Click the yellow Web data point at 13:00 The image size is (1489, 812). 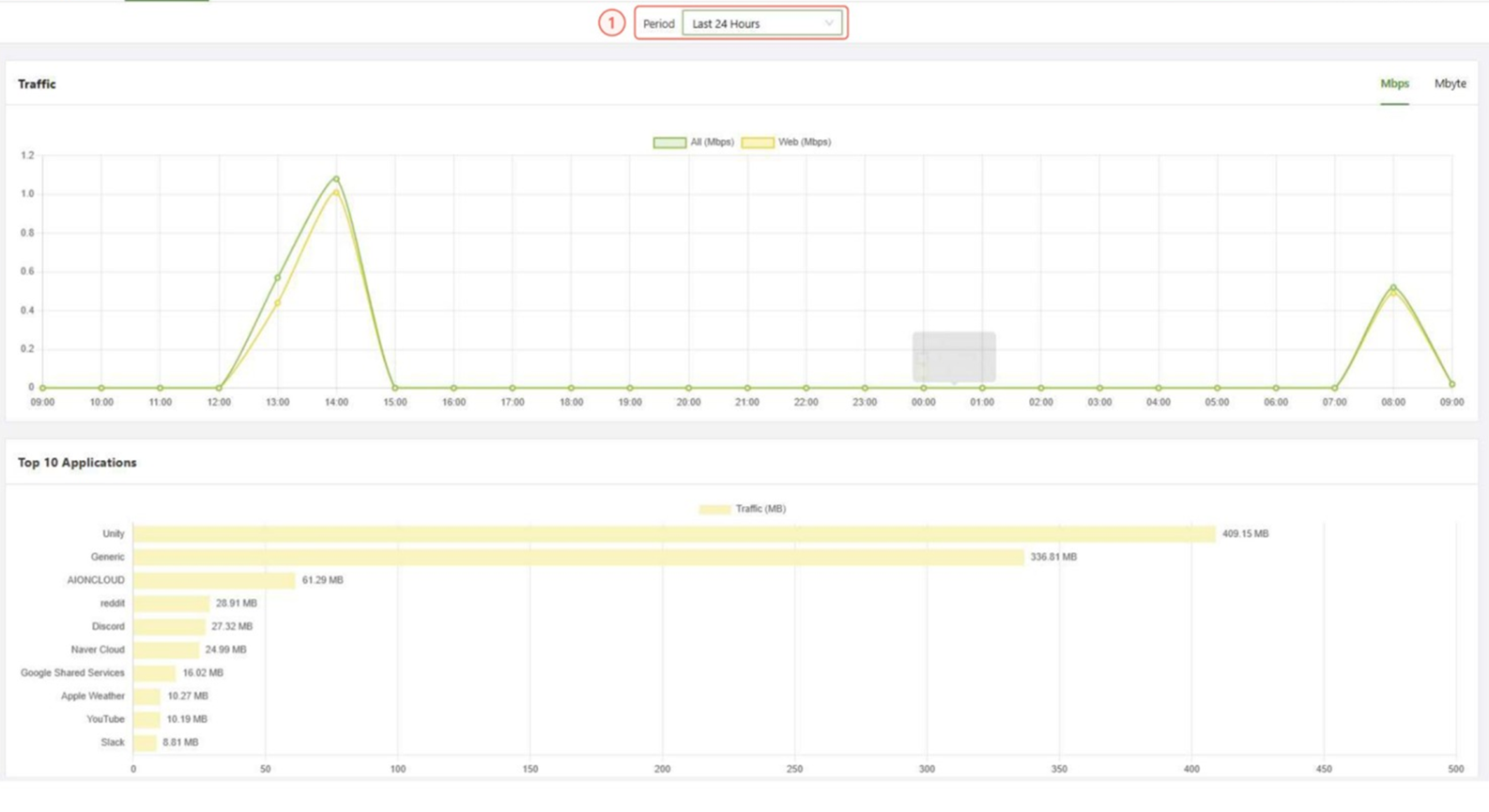click(x=277, y=303)
